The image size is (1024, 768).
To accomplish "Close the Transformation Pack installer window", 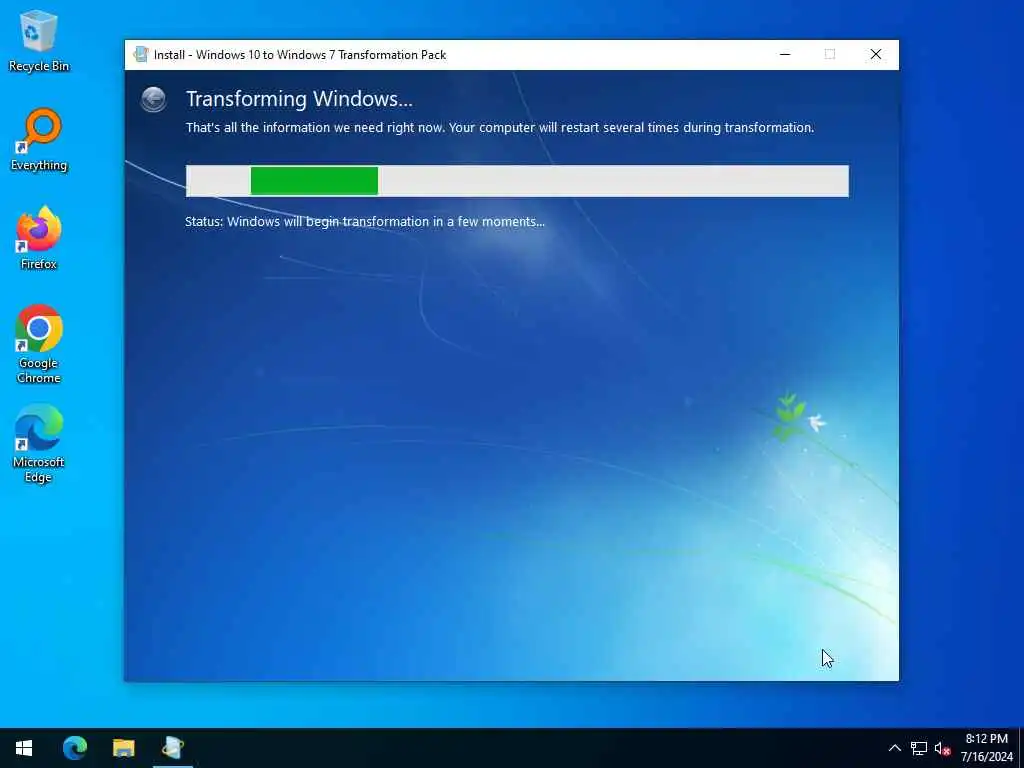I will point(876,54).
